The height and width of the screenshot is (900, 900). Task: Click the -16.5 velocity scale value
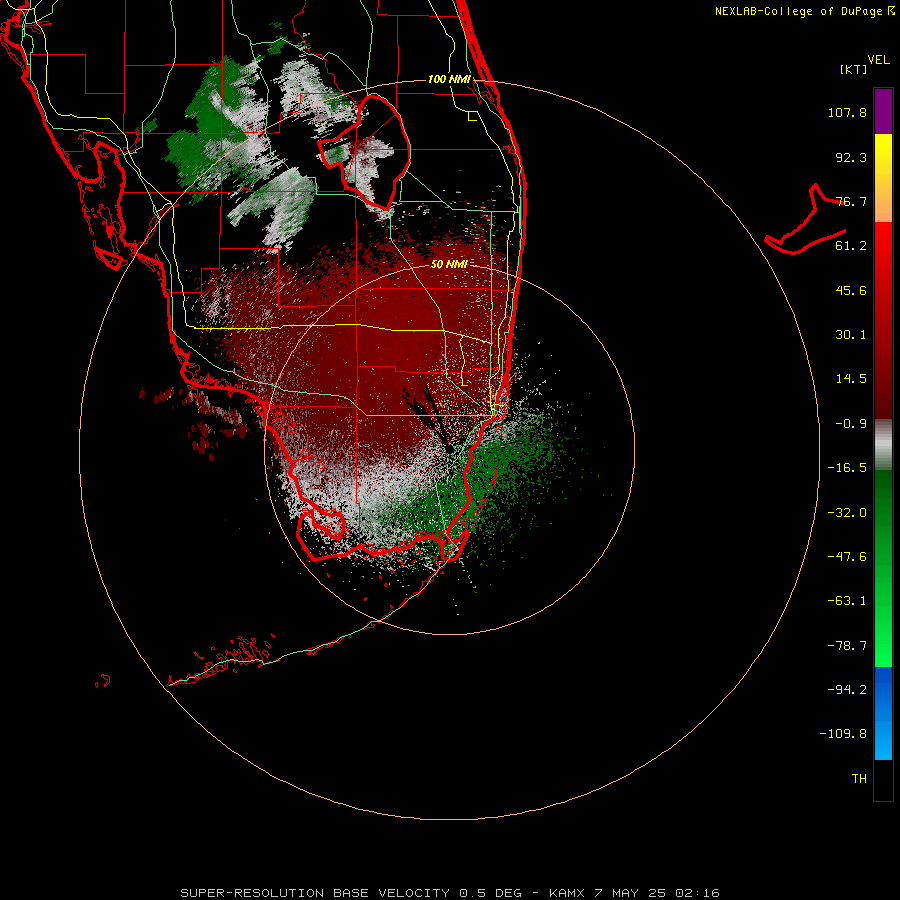coord(847,468)
